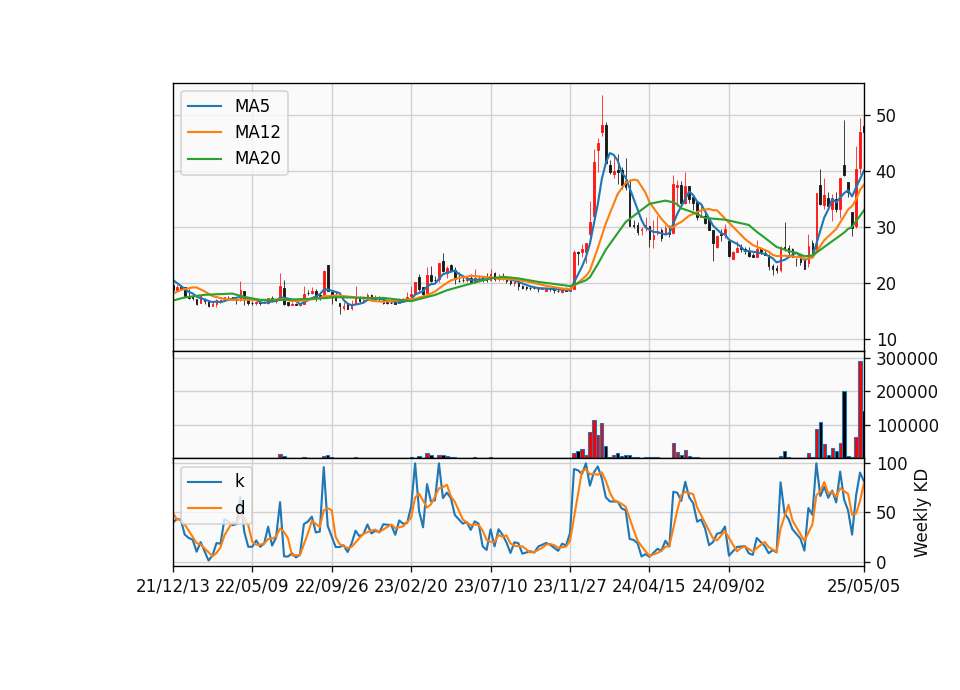
Task: Click the price axis label 10
Action: [885, 340]
